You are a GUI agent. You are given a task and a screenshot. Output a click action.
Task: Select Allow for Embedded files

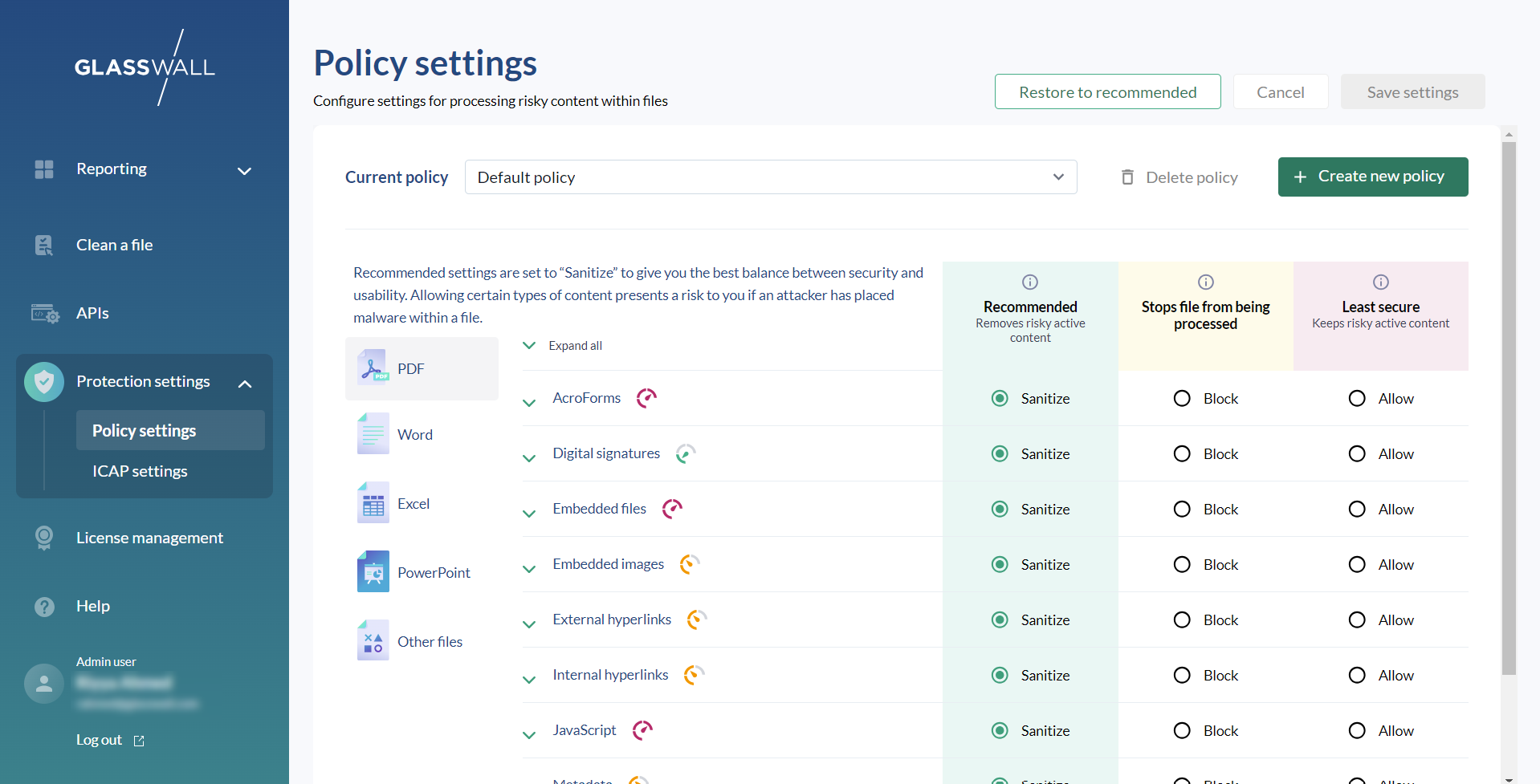(x=1357, y=510)
